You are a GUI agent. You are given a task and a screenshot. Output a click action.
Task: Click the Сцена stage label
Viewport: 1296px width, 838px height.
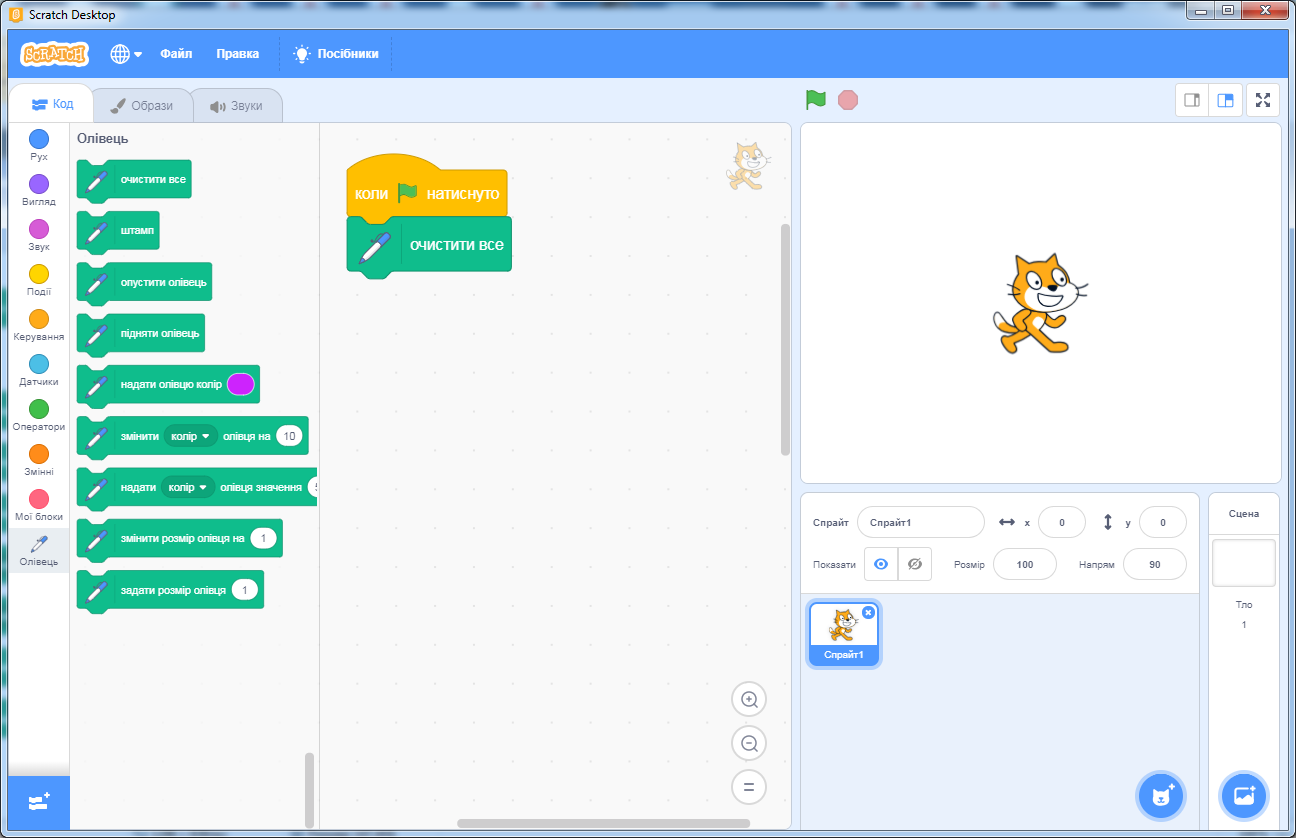1244,514
